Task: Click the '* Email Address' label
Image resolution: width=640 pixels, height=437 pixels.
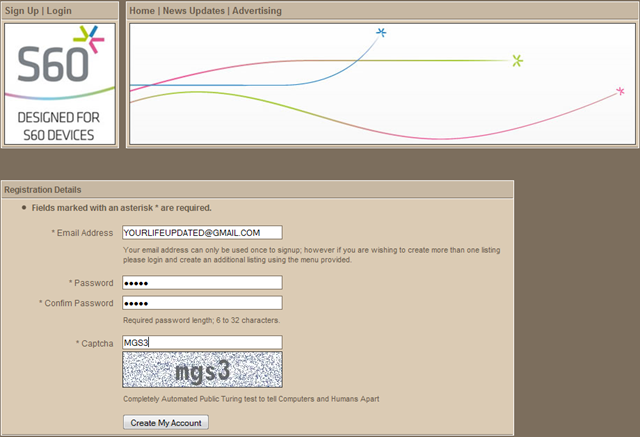Action: coord(82,233)
